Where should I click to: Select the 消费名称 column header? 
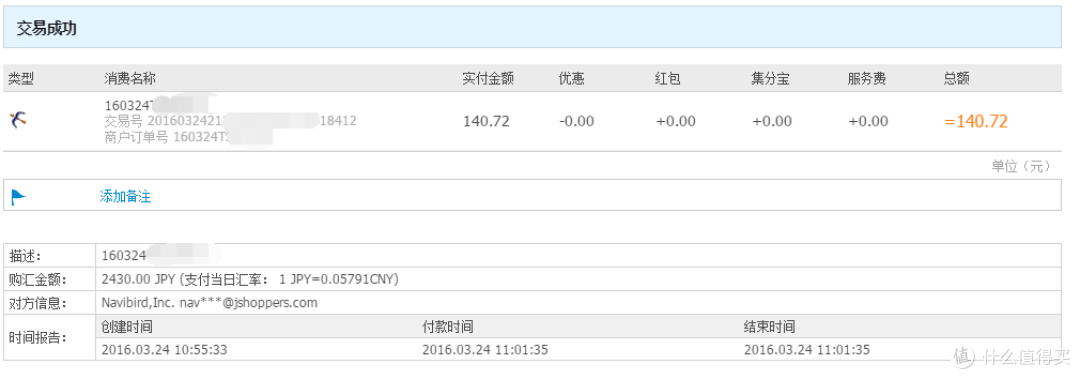click(x=129, y=79)
